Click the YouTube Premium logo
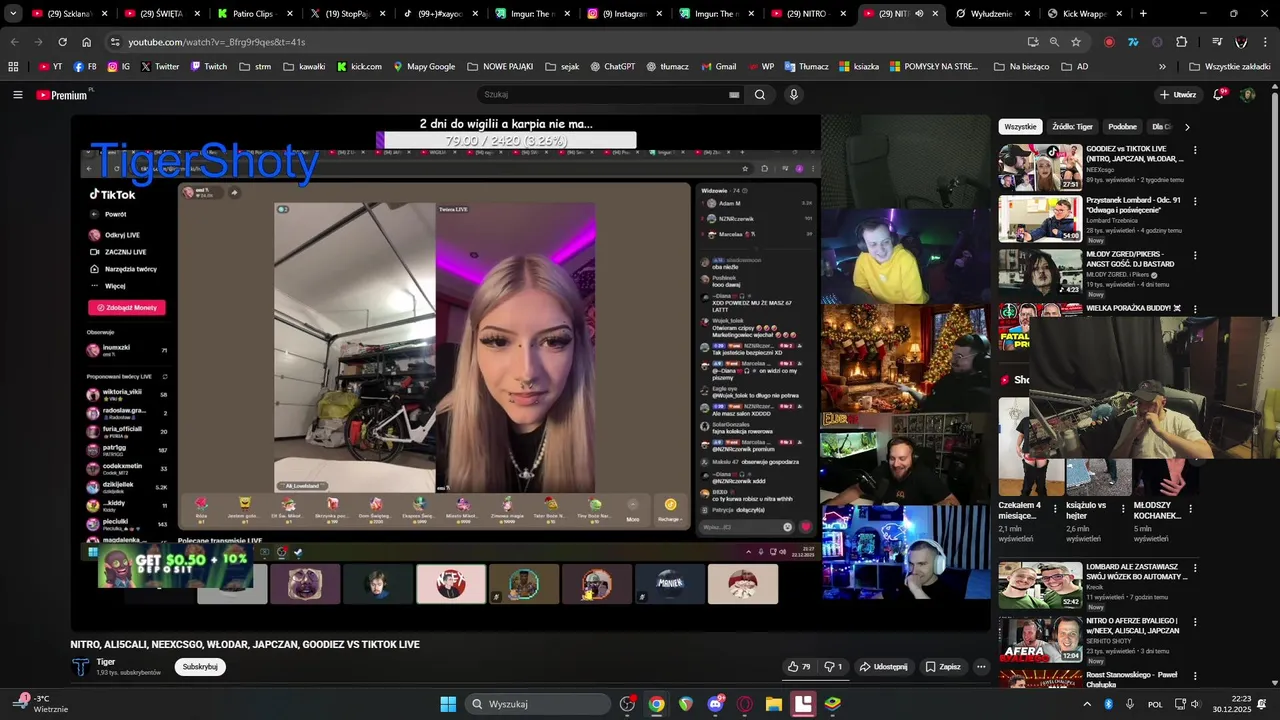Viewport: 1280px width, 720px height. point(62,95)
